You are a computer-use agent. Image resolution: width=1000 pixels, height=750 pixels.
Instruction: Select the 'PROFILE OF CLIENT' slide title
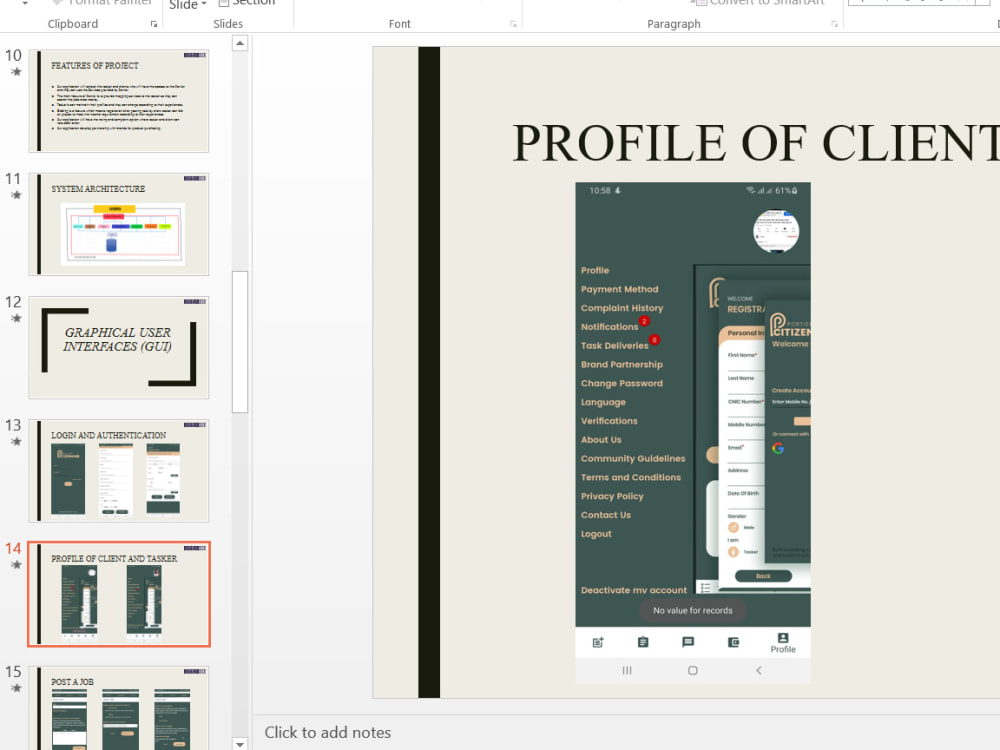[756, 143]
